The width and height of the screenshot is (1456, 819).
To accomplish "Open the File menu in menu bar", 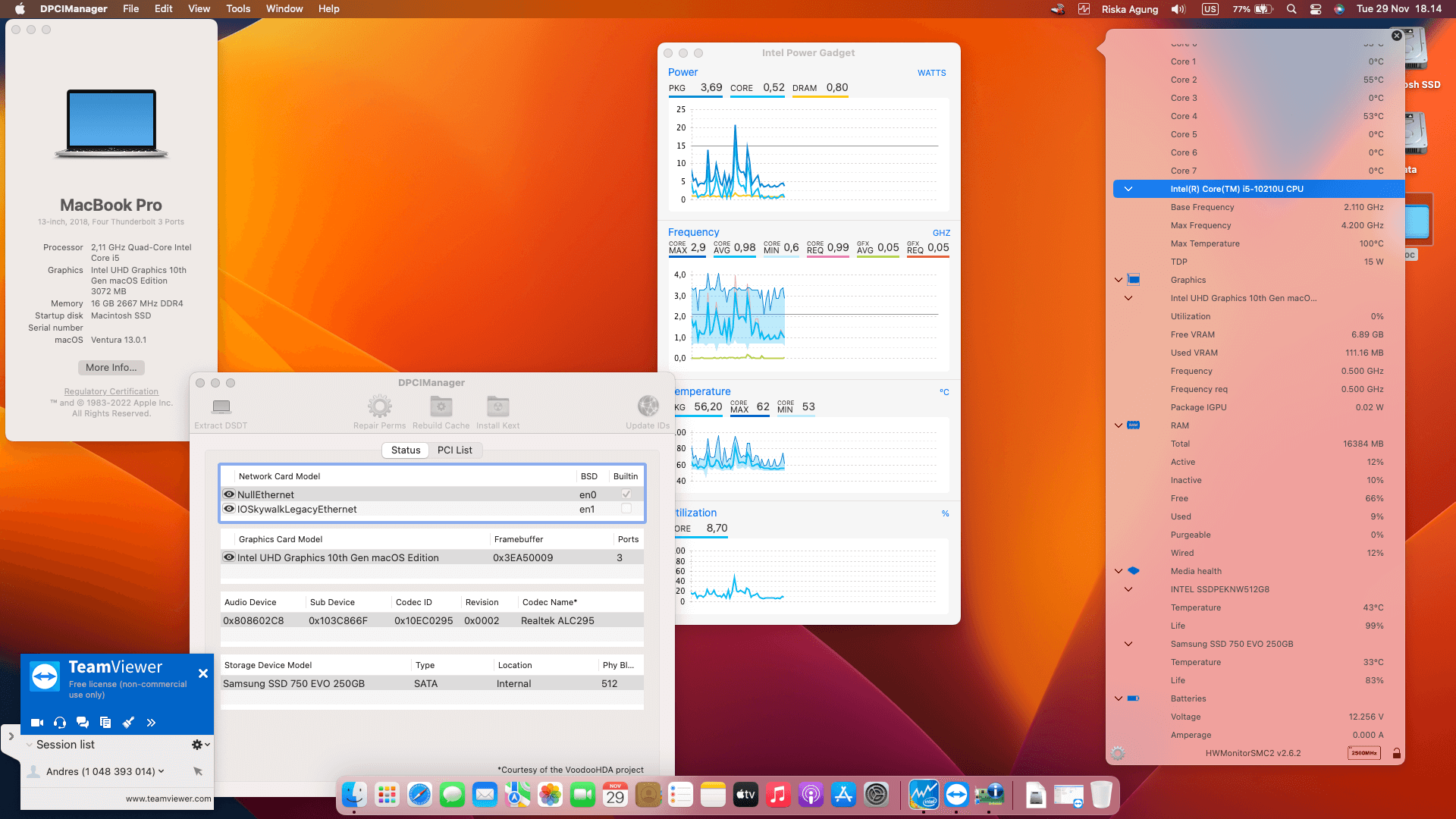I will (131, 9).
